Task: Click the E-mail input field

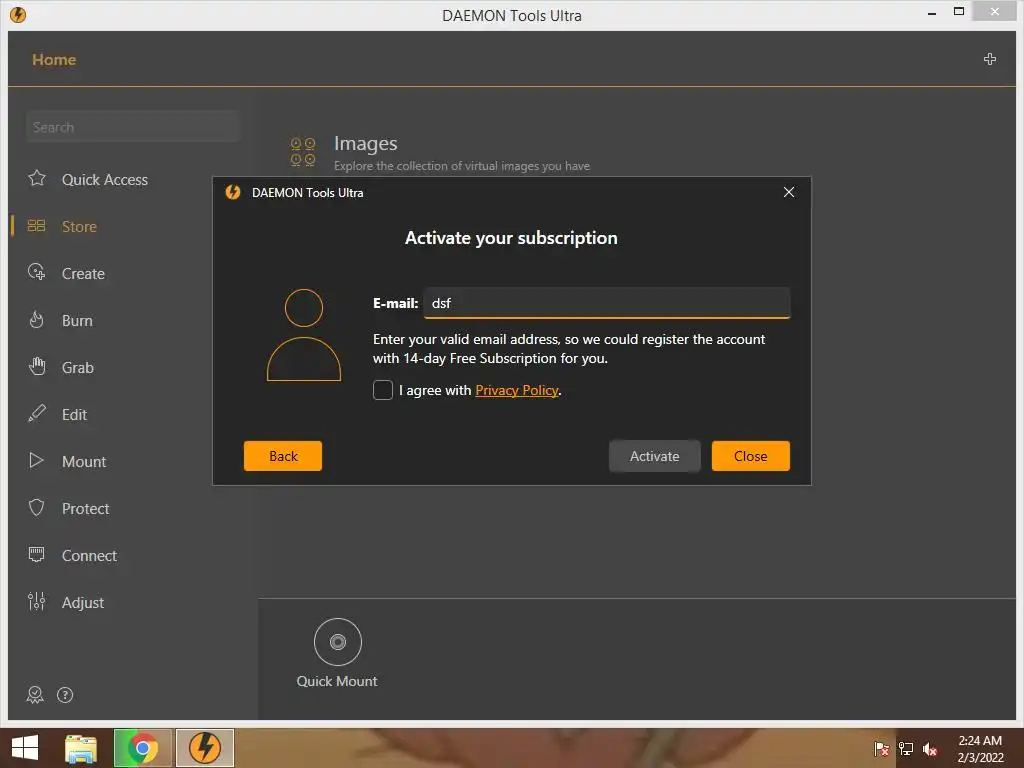Action: tap(607, 303)
